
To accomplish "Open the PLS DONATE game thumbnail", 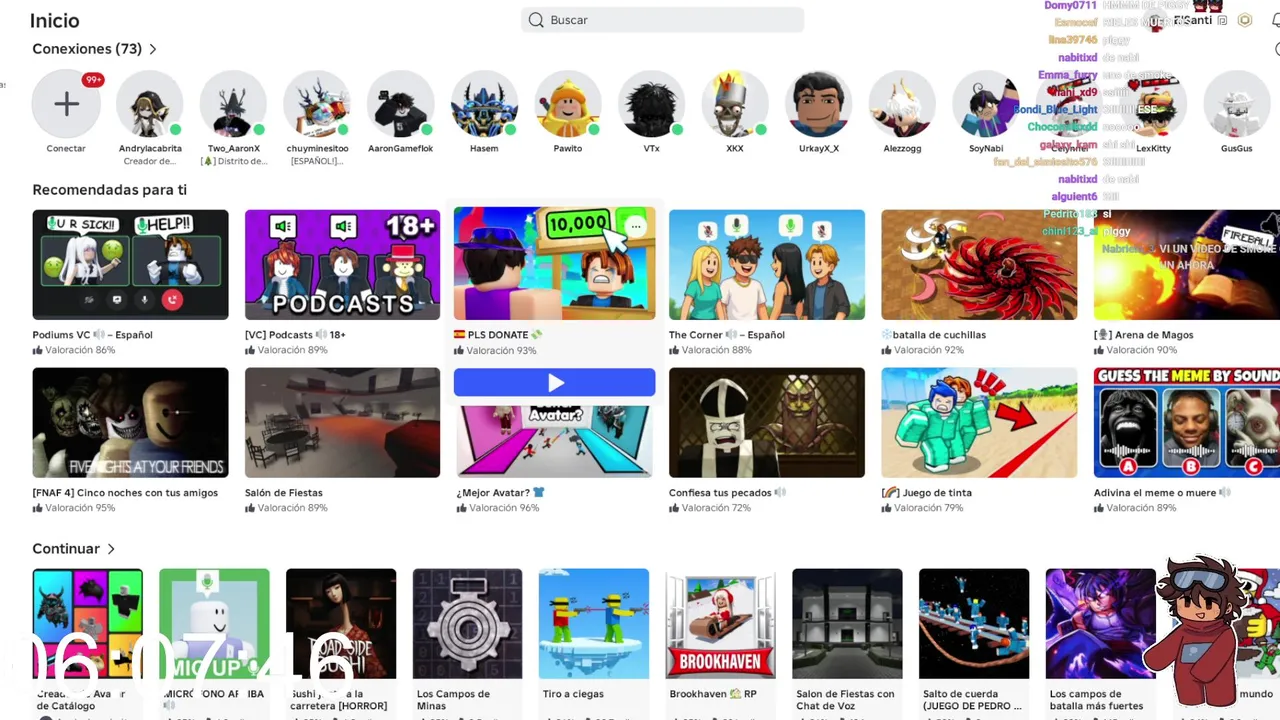I will coord(554,263).
